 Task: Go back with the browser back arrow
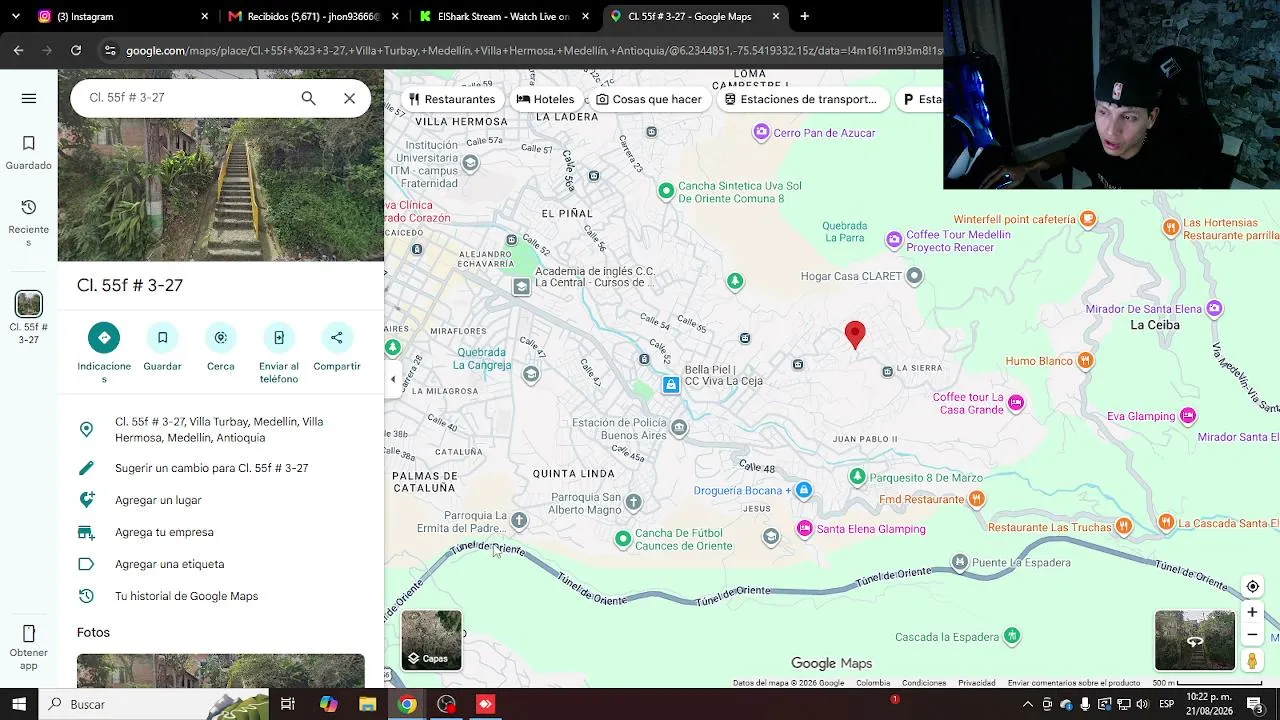click(18, 50)
